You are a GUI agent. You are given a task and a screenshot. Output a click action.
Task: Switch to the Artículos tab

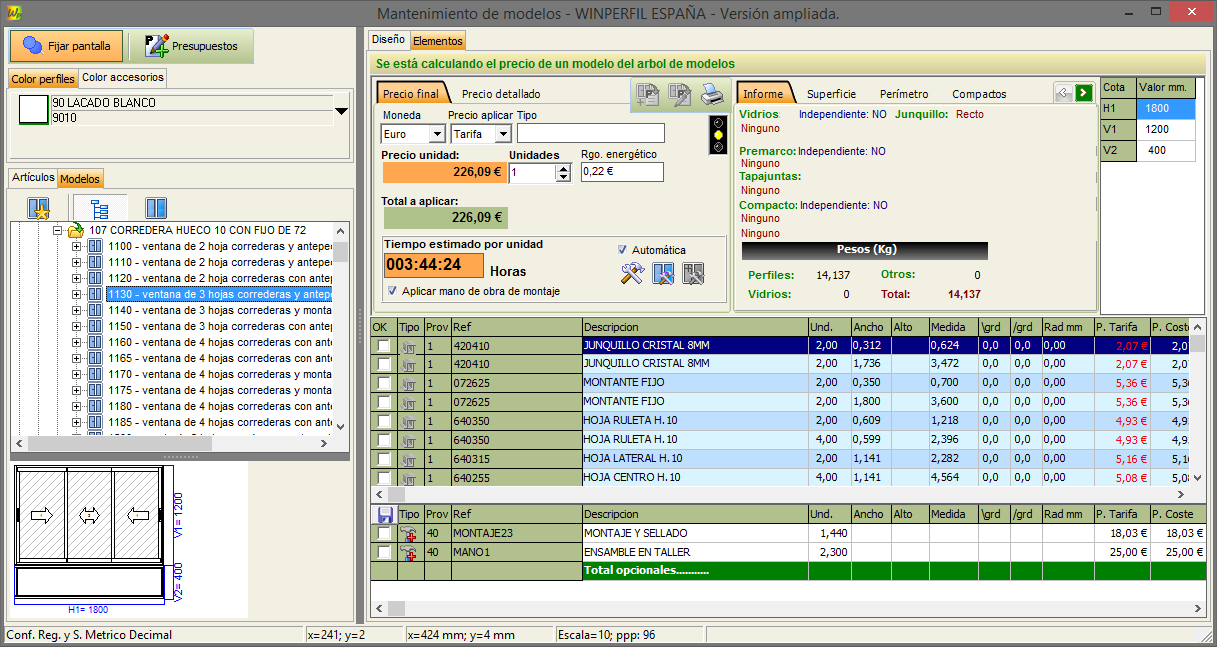[x=33, y=177]
